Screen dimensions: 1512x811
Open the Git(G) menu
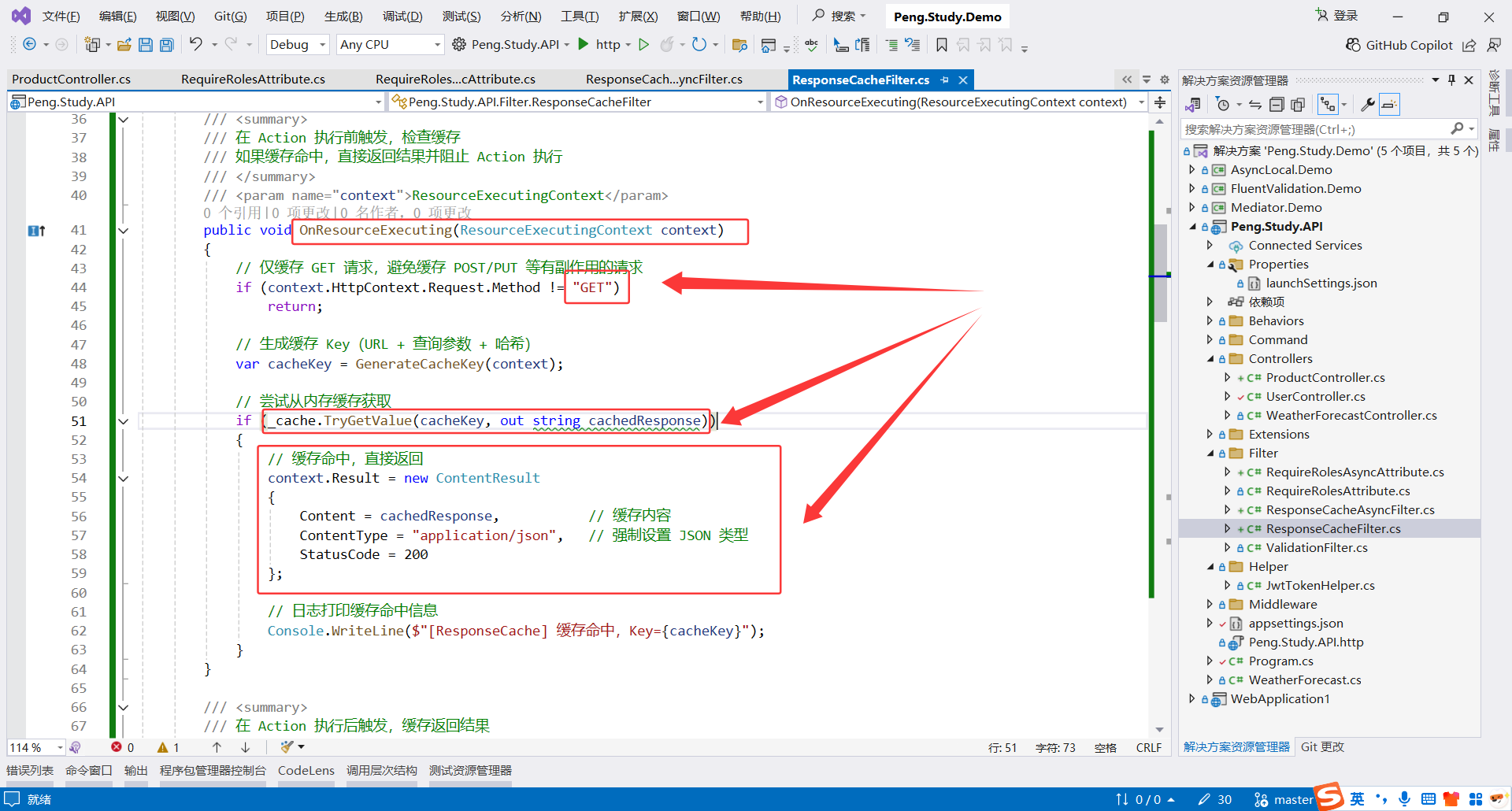231,17
